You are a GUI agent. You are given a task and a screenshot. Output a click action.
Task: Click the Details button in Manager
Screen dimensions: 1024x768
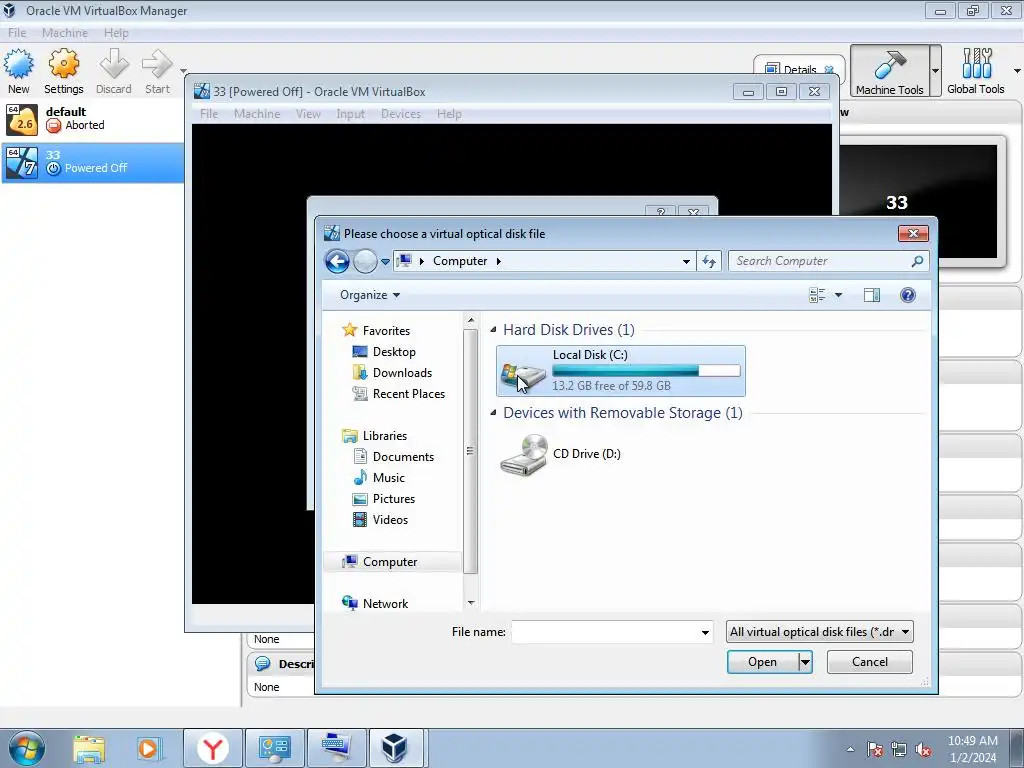click(799, 69)
